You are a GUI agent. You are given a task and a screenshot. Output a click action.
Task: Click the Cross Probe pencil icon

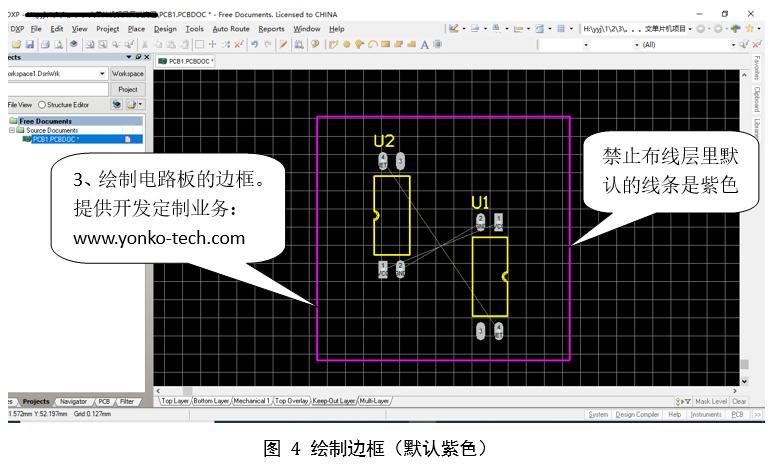283,44
